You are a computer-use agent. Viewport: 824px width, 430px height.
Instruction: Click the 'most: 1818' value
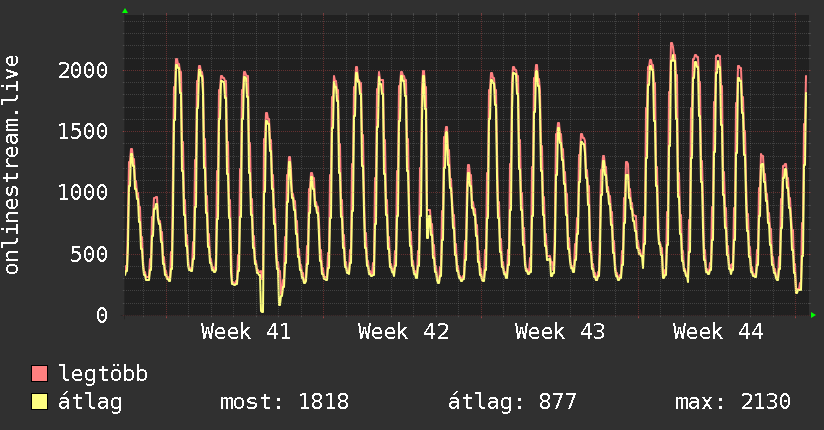point(284,402)
